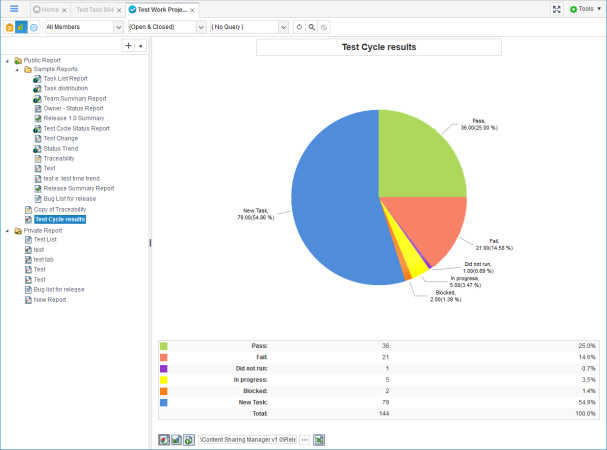The height and width of the screenshot is (450, 607).
Task: Open Status Trend report
Action: [x=60, y=149]
